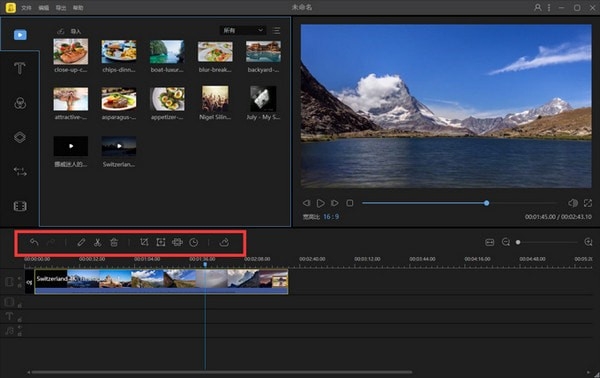600x378 pixels.
Task: Open the Overlays layers icon in sidebar
Action: pos(20,137)
